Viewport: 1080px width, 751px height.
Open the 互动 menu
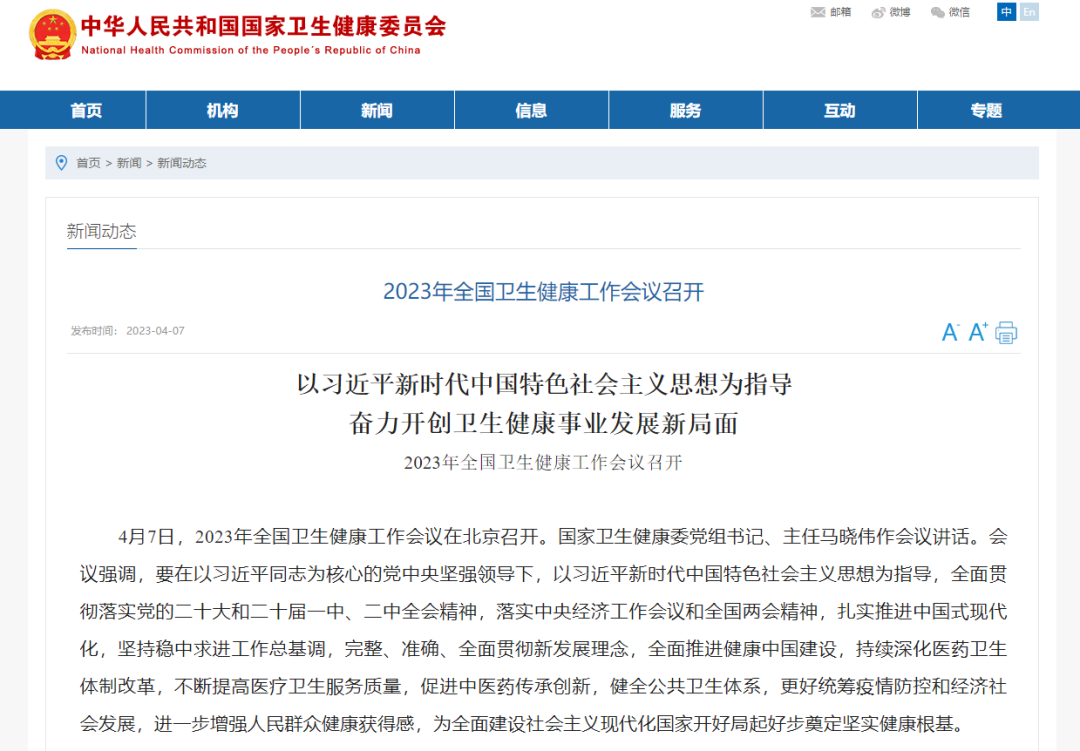(839, 111)
